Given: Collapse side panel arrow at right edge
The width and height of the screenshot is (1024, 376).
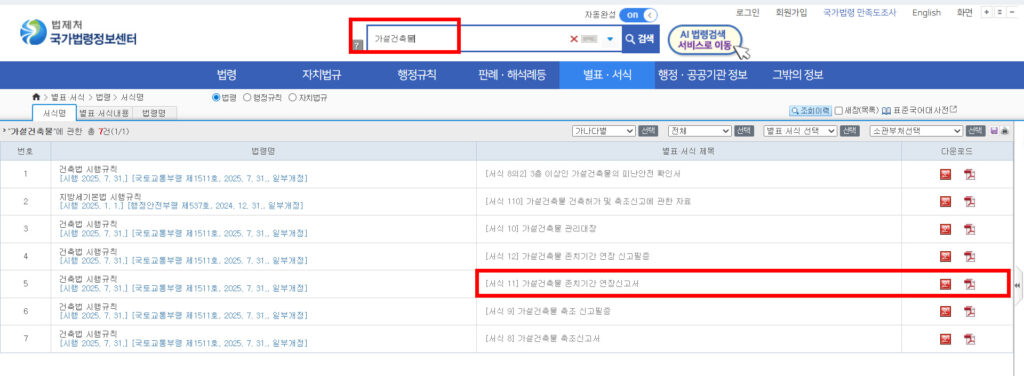Looking at the screenshot, I should click(x=1017, y=285).
